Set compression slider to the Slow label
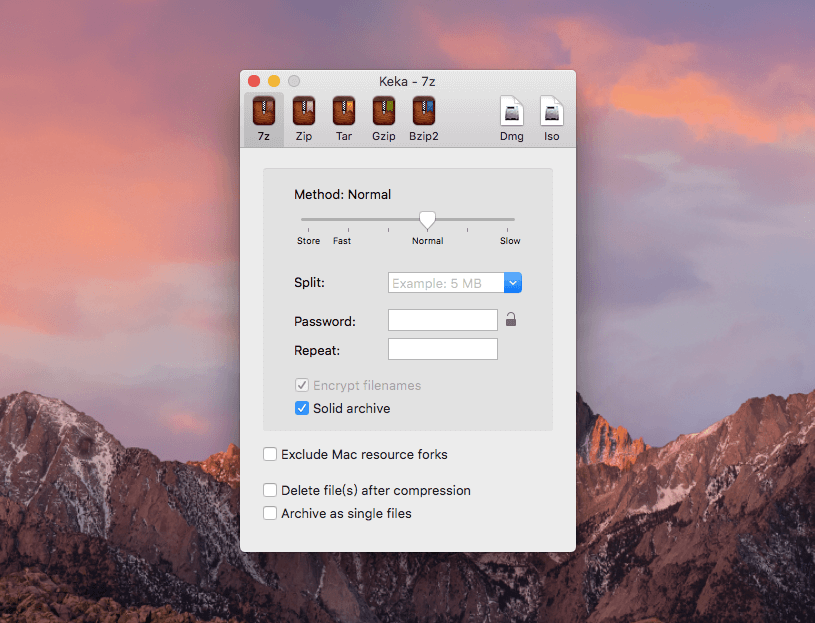Image resolution: width=815 pixels, height=623 pixels. [x=510, y=241]
